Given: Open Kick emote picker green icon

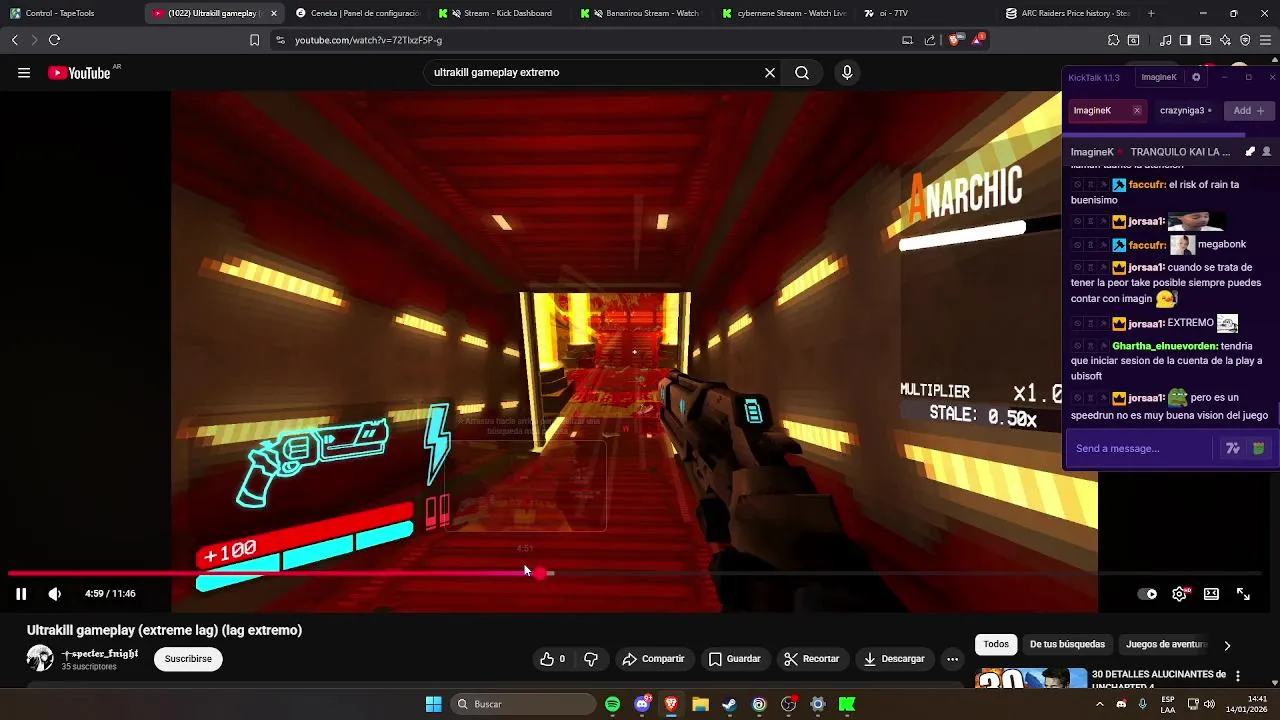Looking at the screenshot, I should point(1258,449).
